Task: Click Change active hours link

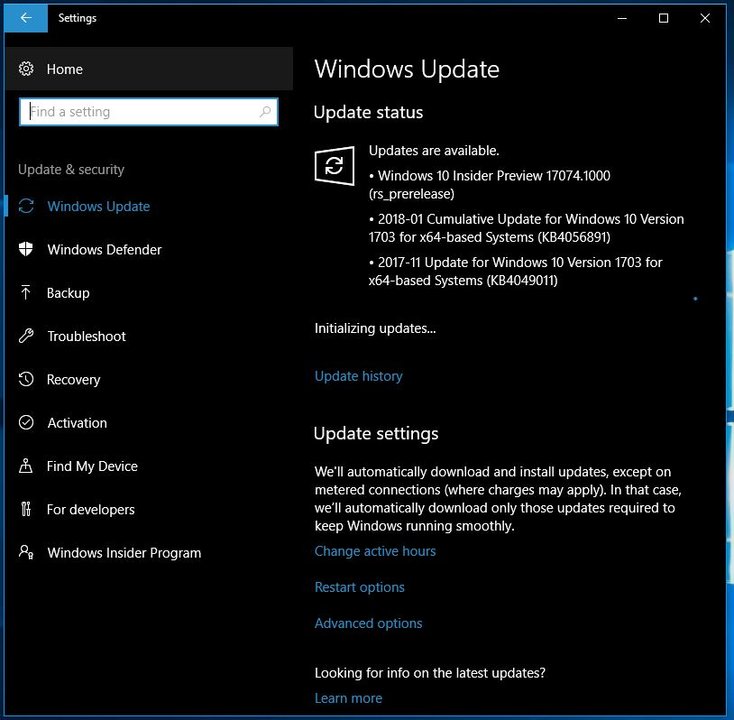Action: pyautogui.click(x=375, y=551)
